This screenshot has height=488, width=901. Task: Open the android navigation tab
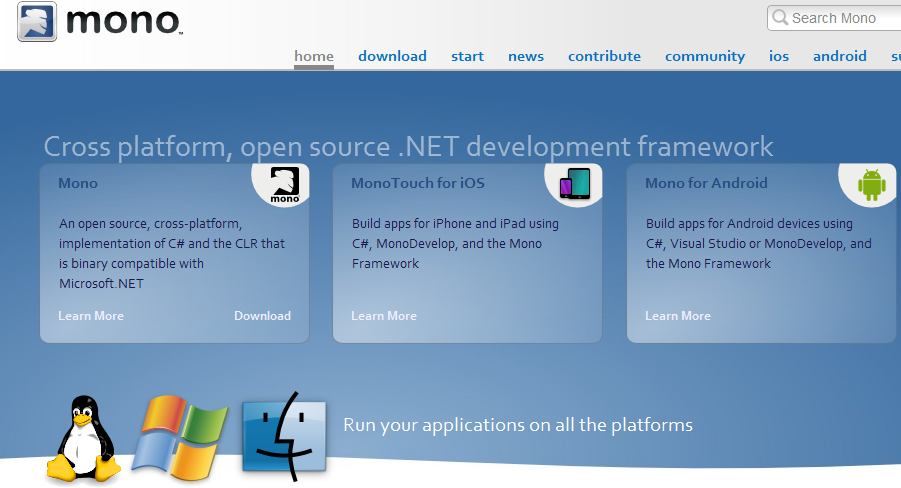pyautogui.click(x=840, y=56)
